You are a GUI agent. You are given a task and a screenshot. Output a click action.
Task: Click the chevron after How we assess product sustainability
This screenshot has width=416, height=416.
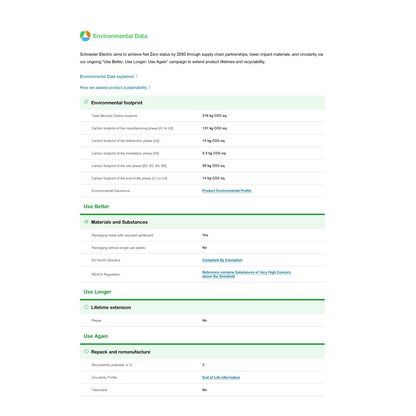[x=150, y=87]
